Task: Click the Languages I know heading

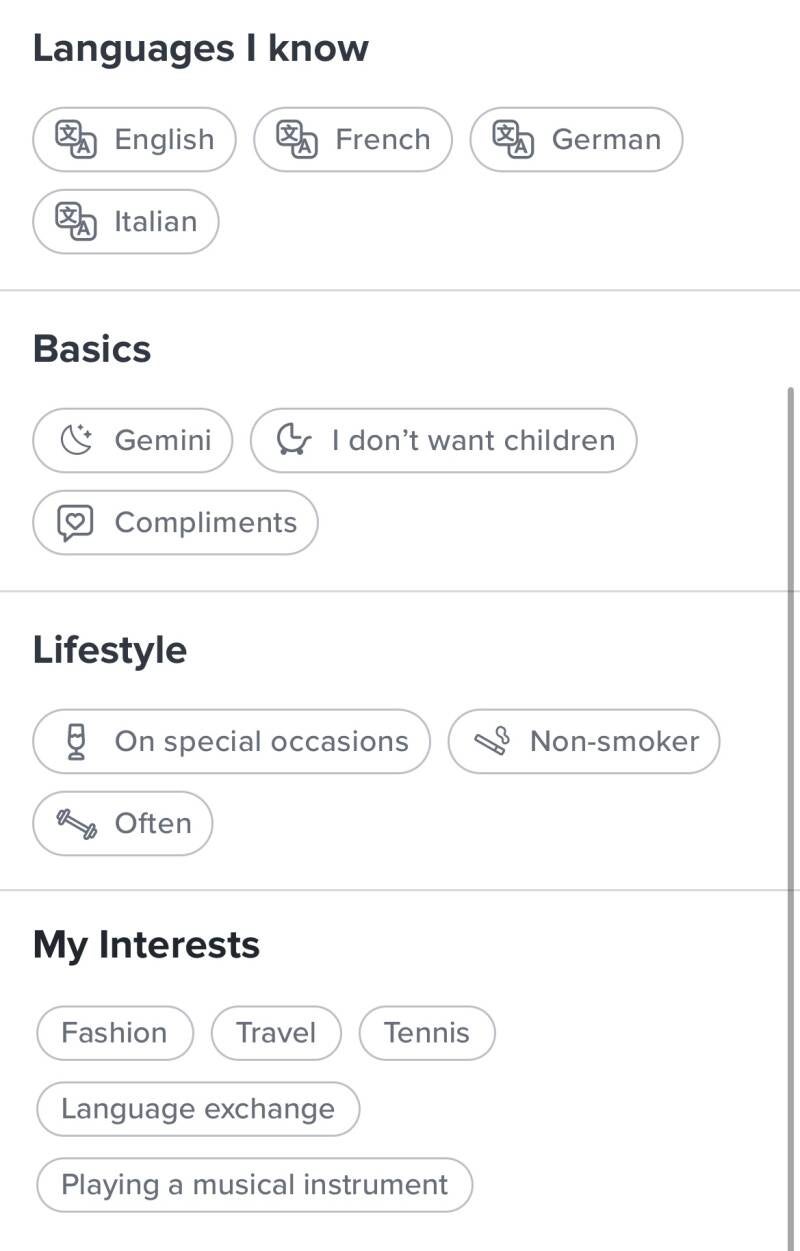Action: [200, 49]
